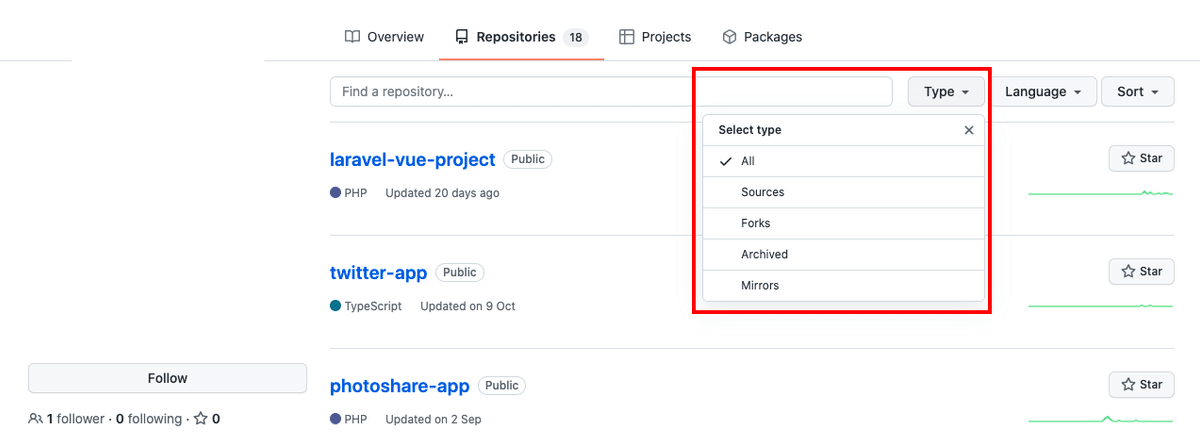Viewport: 1200px width, 446px height.
Task: Click the Repositories tab repo icon
Action: click(x=461, y=37)
